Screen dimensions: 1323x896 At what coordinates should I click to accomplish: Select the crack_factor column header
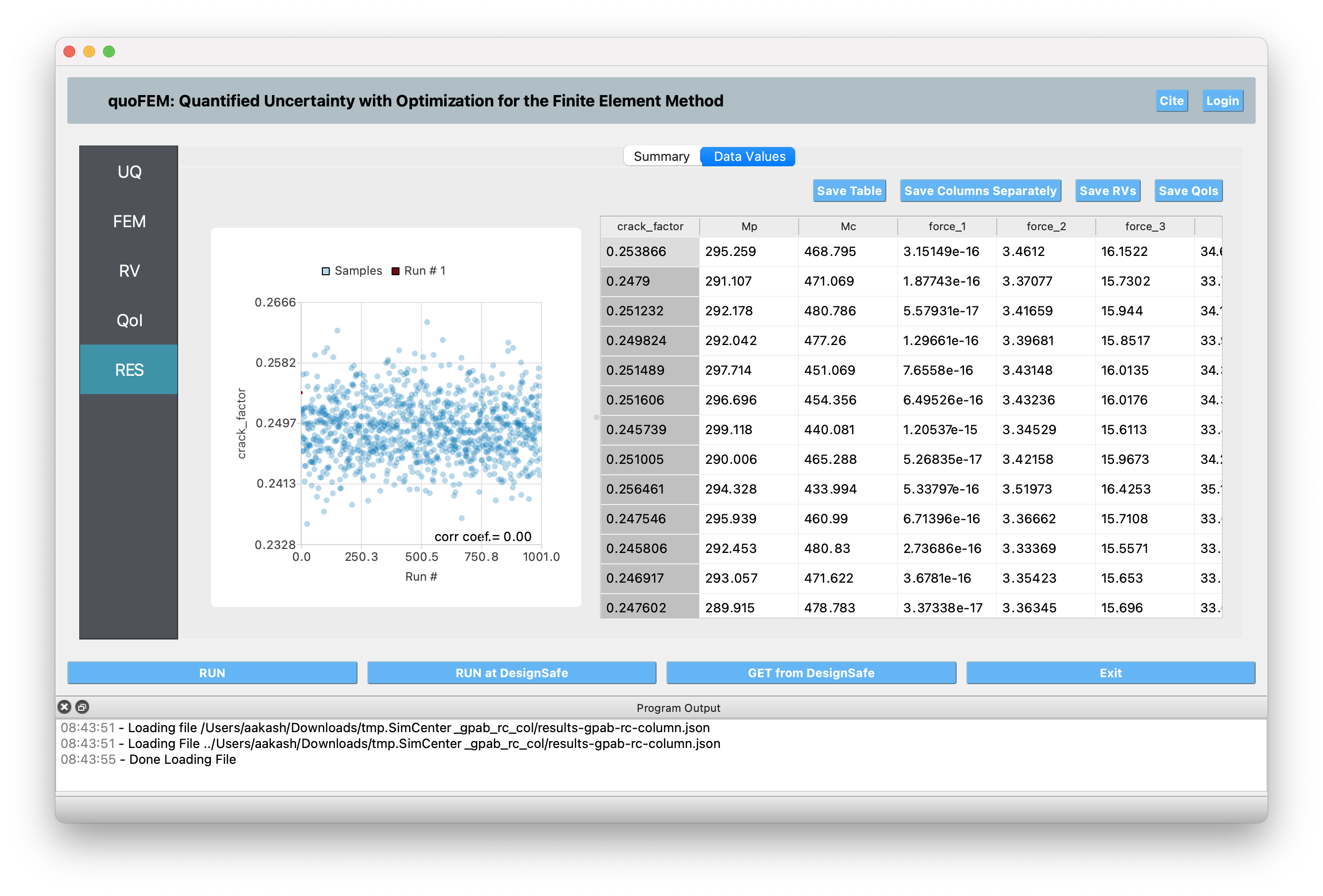(x=650, y=227)
